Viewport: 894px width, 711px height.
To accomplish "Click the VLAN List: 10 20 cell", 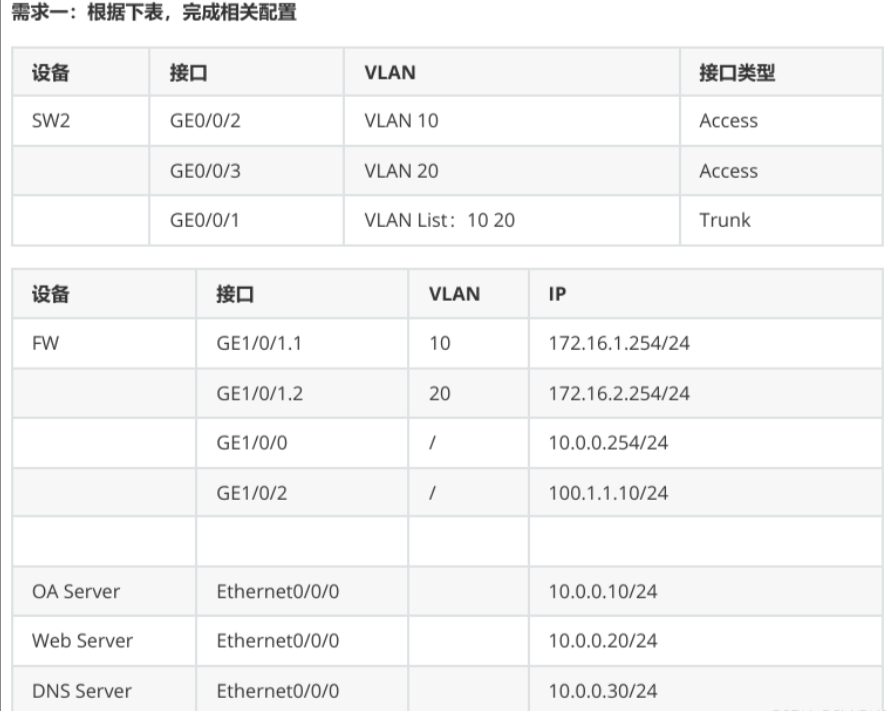I will [x=511, y=220].
